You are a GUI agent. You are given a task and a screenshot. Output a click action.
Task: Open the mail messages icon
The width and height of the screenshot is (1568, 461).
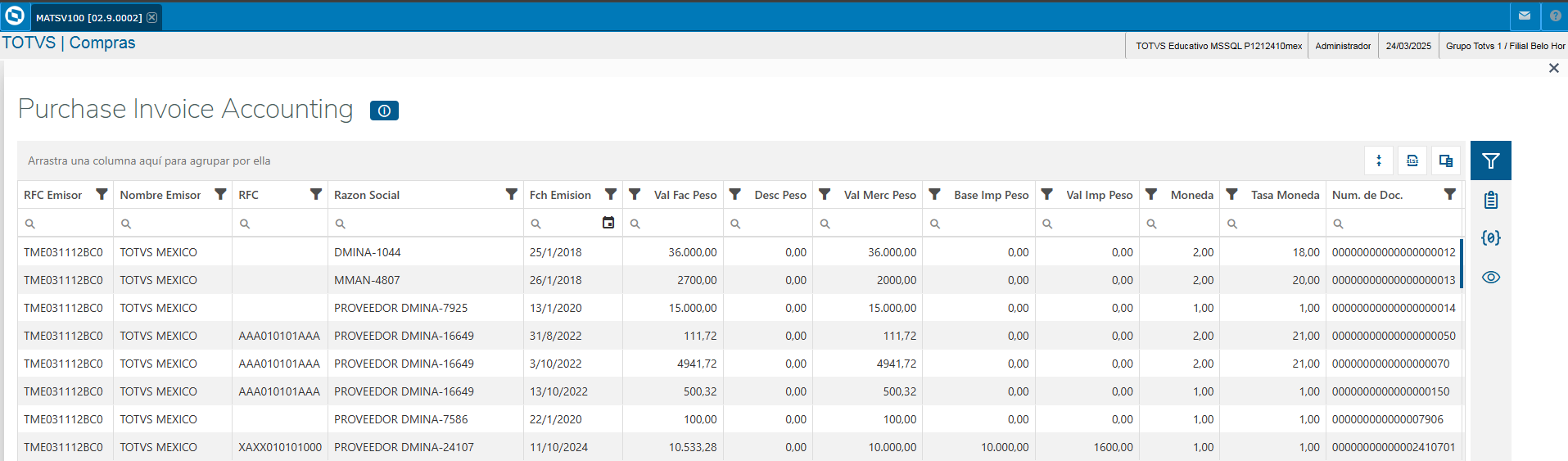[1524, 16]
